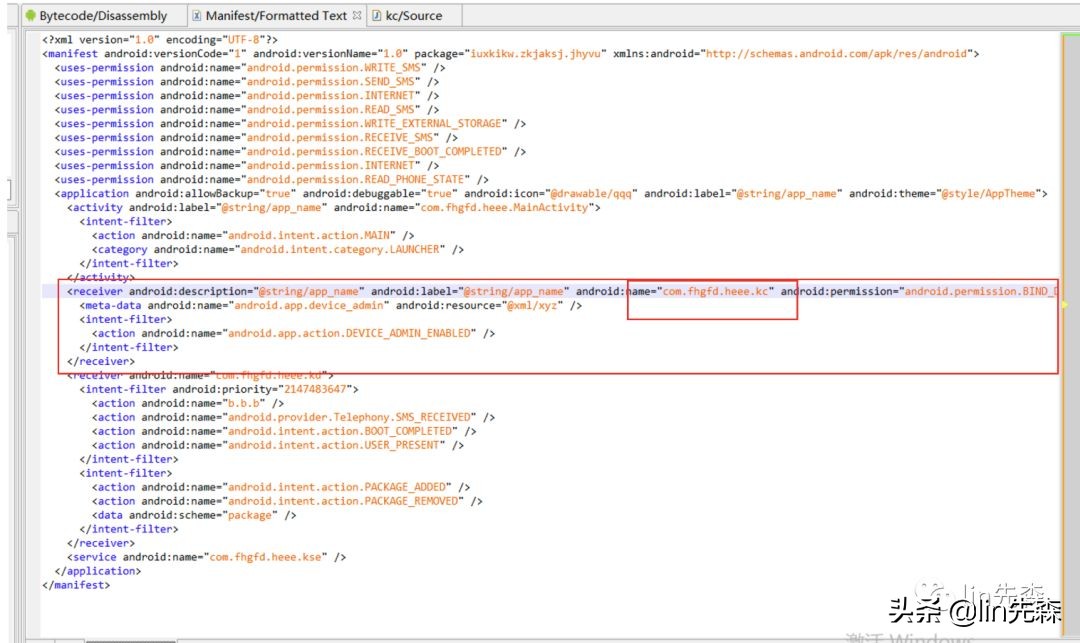Screen dimensions: 1080x643
Task: Click the yellow marker in the overview ruler
Action: 1064,304
